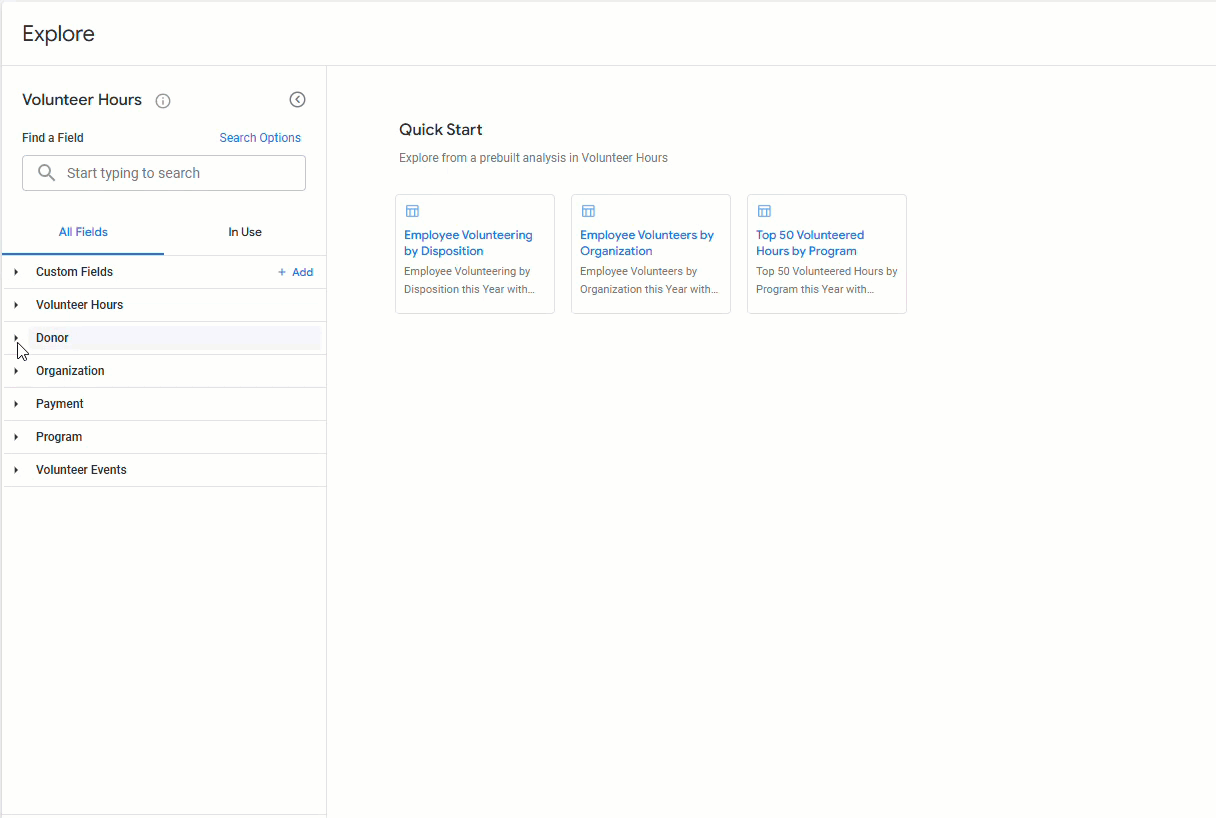
Task: Click the Add custom field button
Action: pos(295,272)
